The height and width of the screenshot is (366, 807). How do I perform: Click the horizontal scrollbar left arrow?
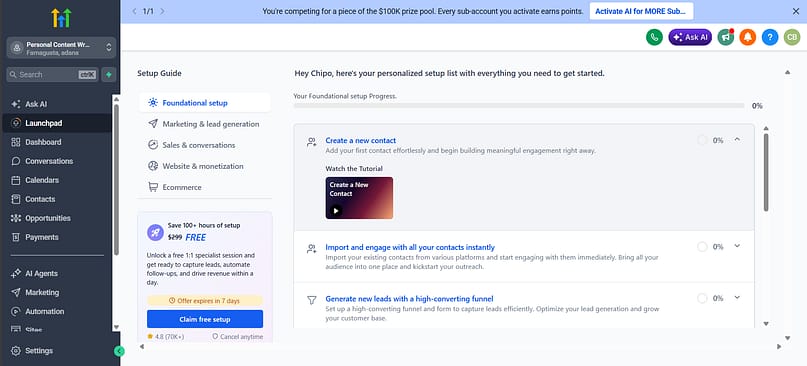click(142, 347)
